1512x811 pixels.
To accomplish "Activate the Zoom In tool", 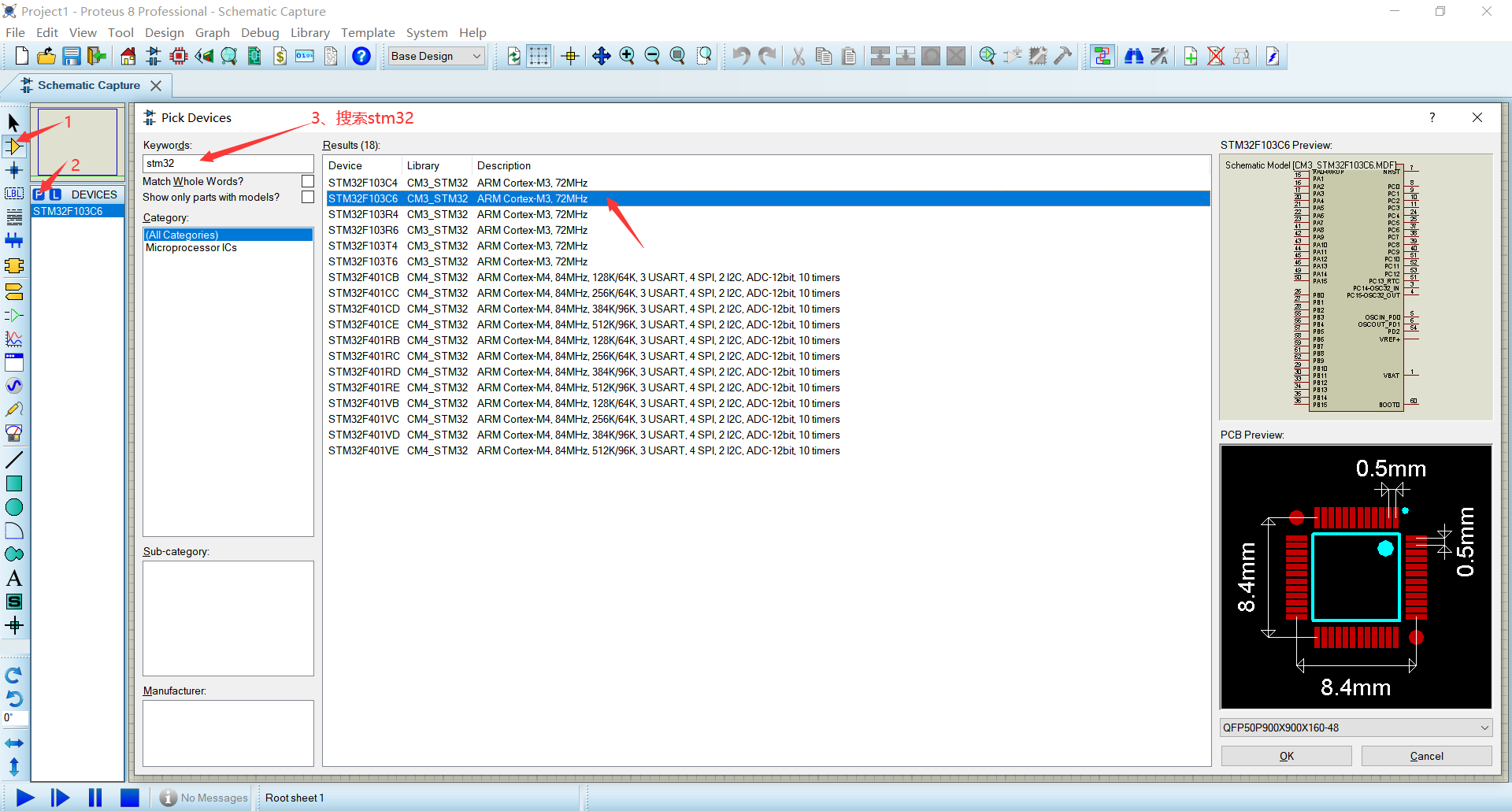I will point(628,56).
